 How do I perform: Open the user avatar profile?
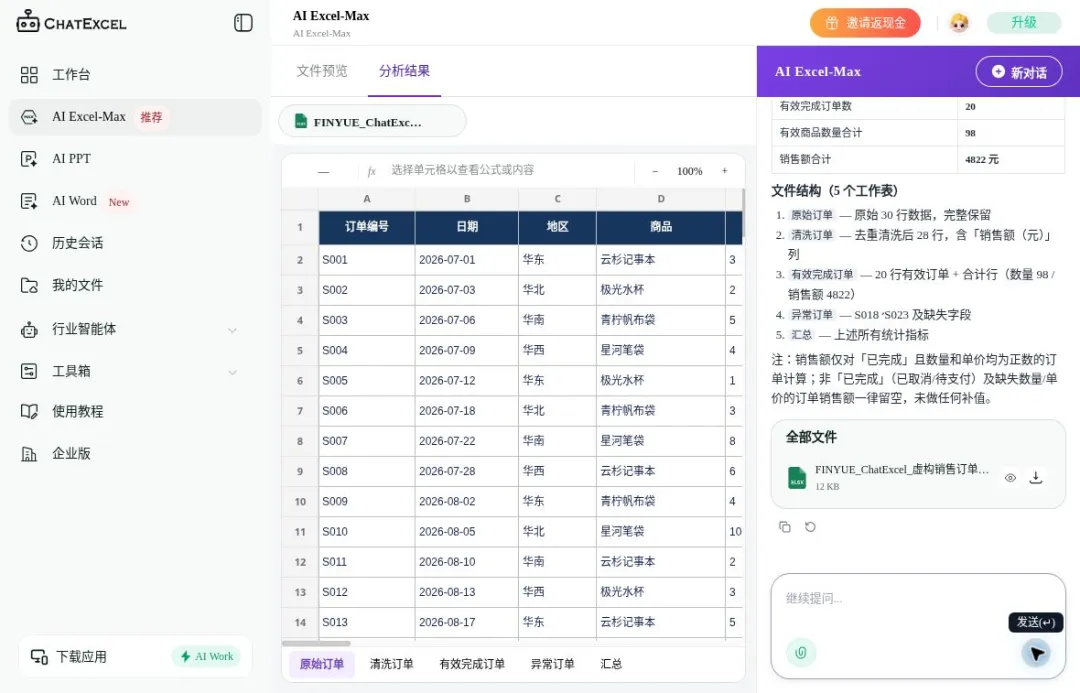point(959,23)
